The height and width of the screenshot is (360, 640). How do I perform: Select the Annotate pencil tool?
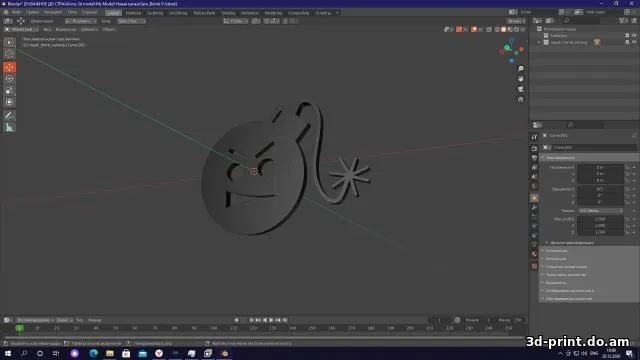pos(9,116)
